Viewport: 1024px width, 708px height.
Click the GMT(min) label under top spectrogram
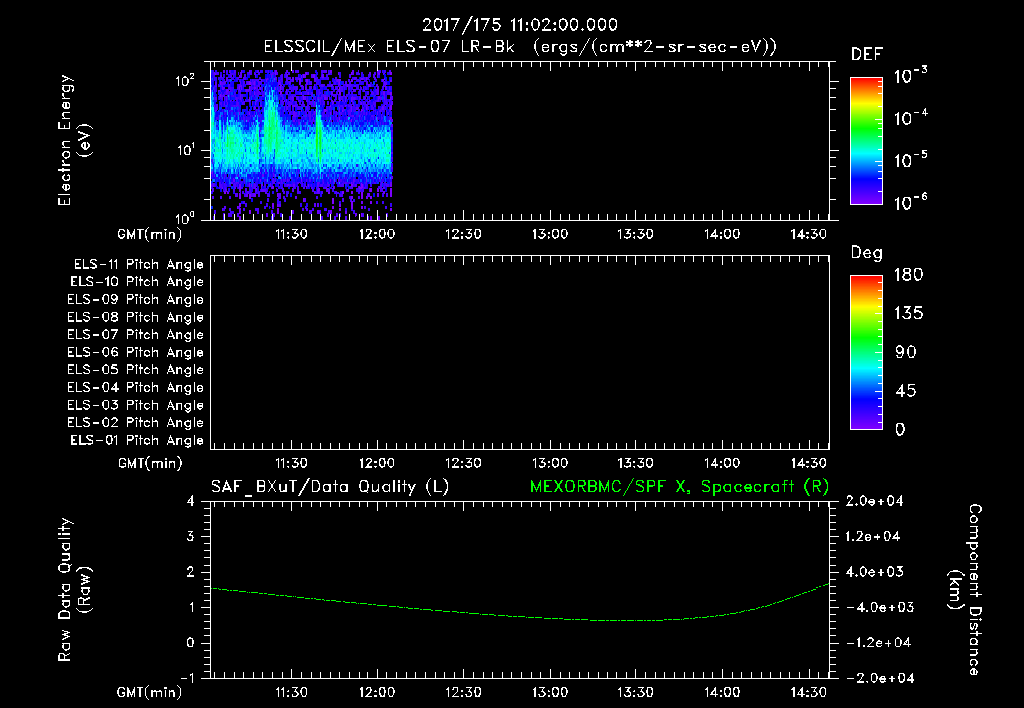point(150,234)
